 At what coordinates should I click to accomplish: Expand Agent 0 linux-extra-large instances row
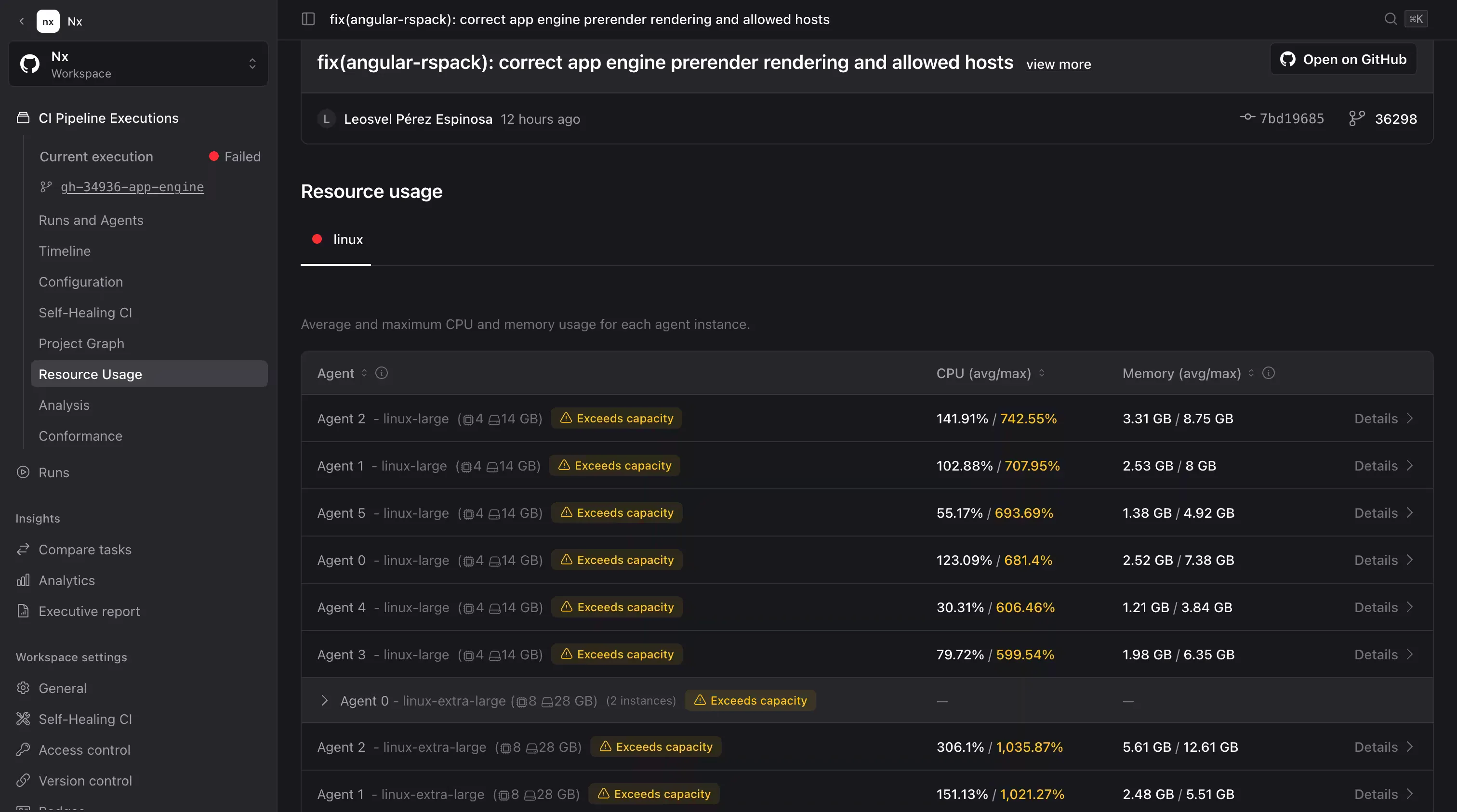(x=325, y=701)
